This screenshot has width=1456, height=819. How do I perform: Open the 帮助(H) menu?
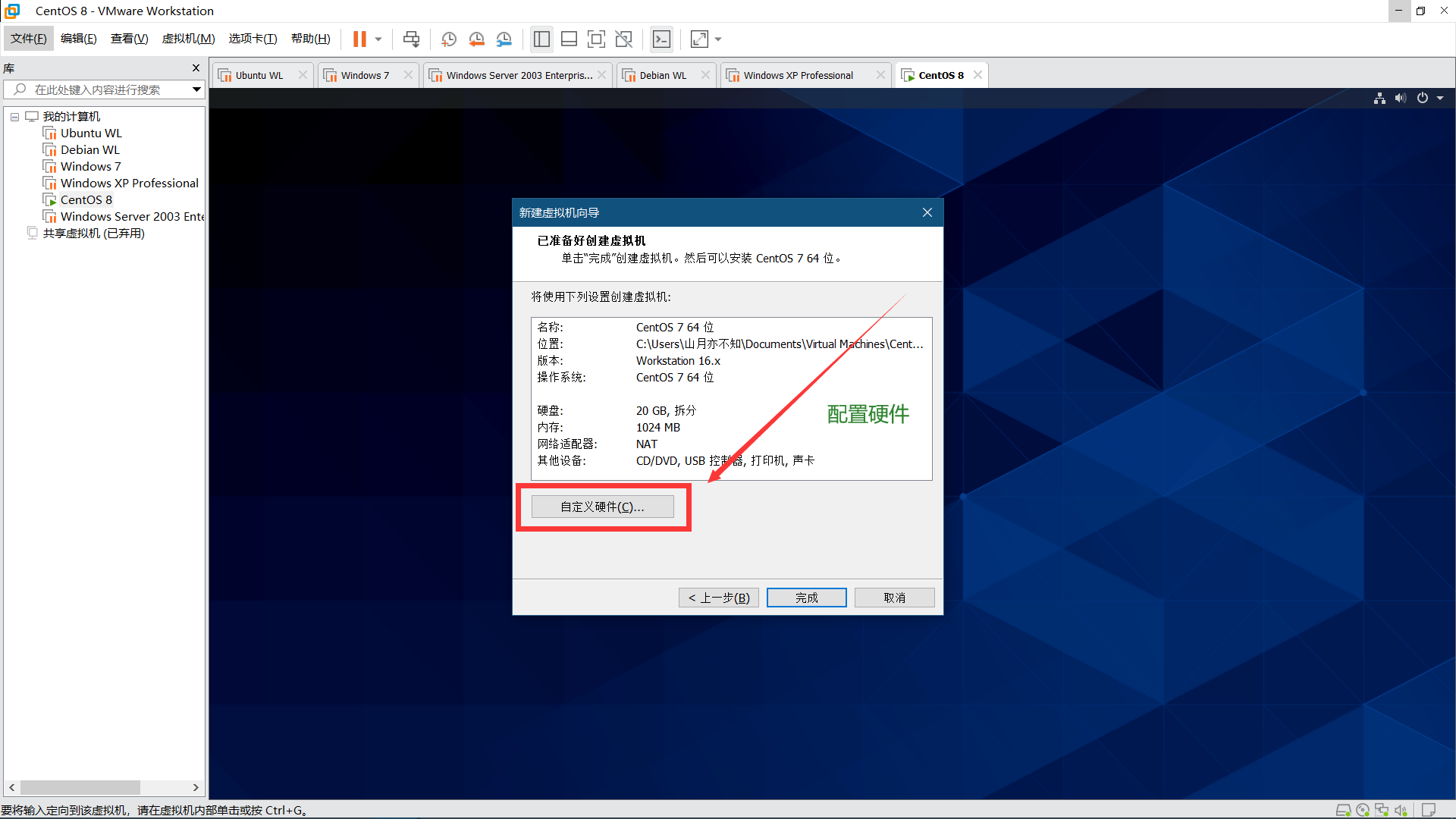(x=310, y=39)
